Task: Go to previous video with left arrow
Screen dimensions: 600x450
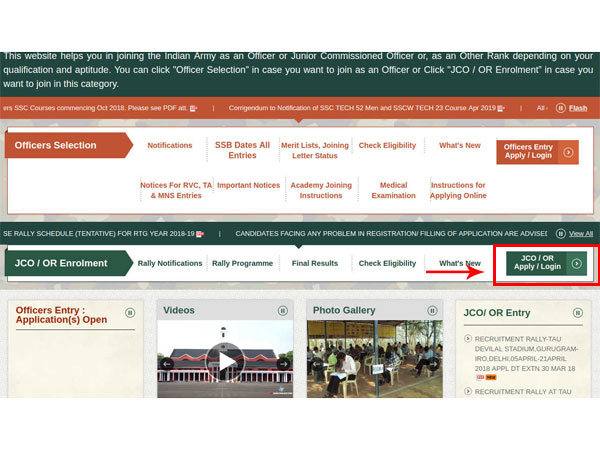Action: click(166, 364)
